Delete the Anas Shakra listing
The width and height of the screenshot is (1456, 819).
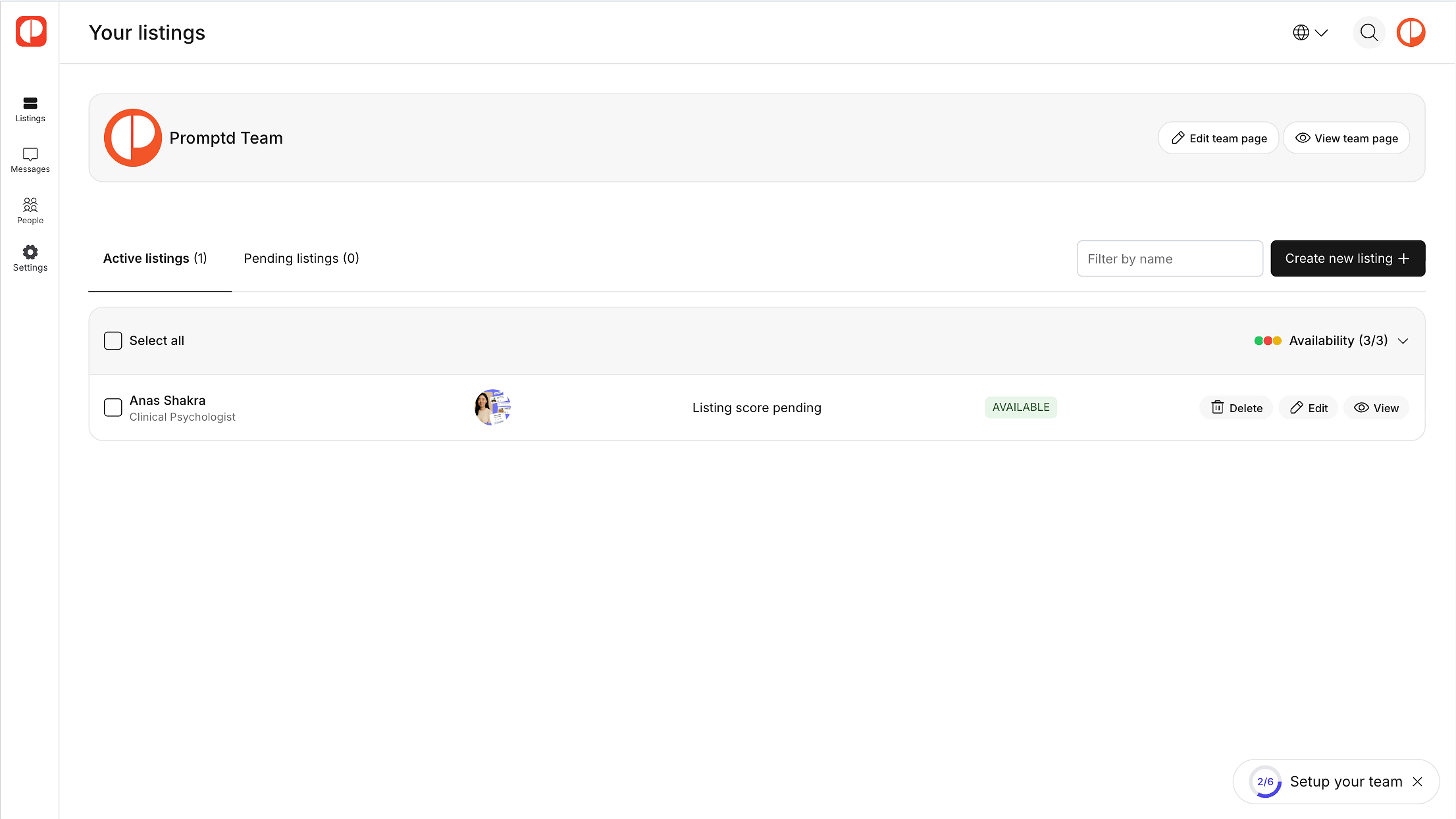click(x=1236, y=408)
